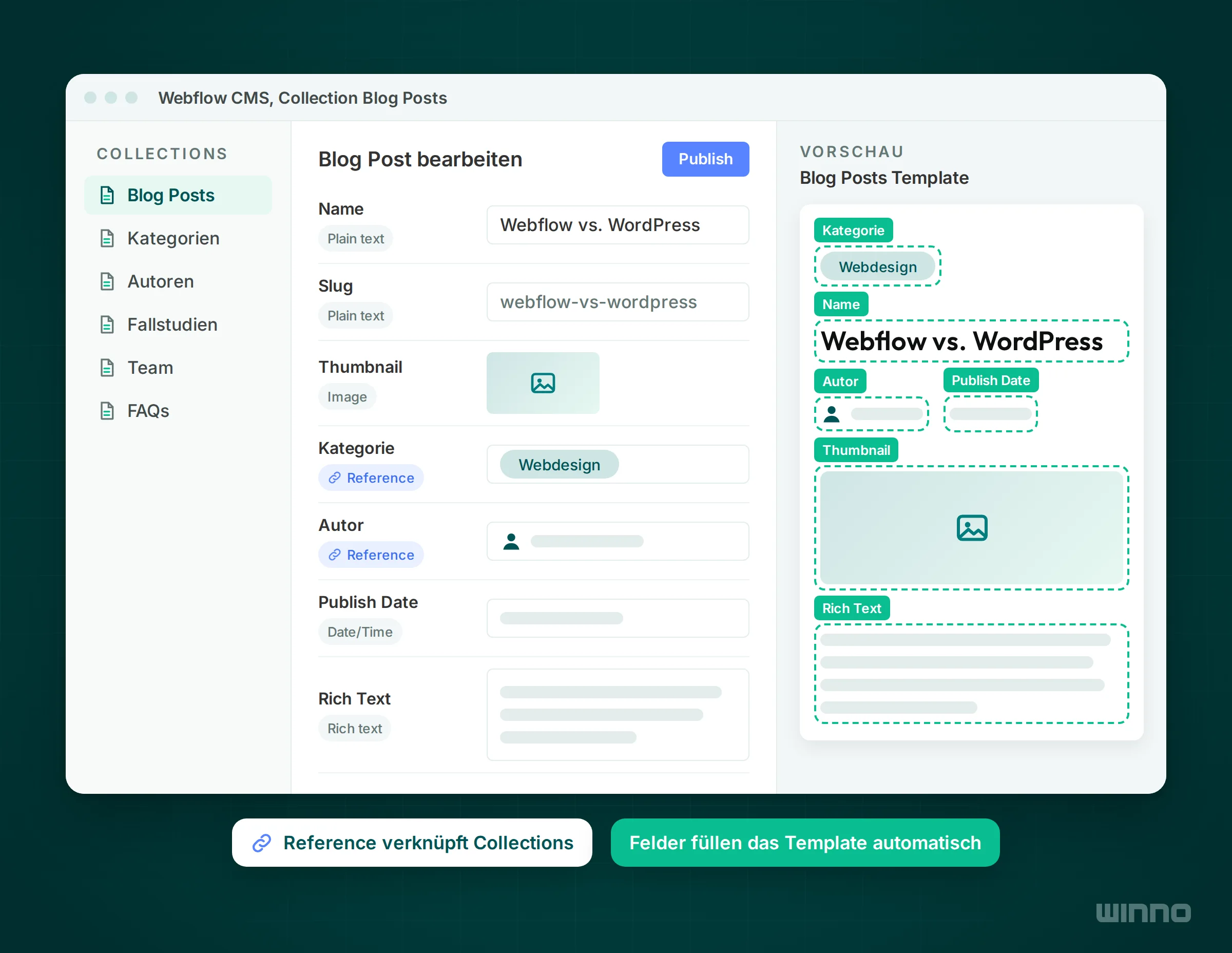The width and height of the screenshot is (1232, 953).
Task: Open the FAQs collection
Action: click(178, 411)
